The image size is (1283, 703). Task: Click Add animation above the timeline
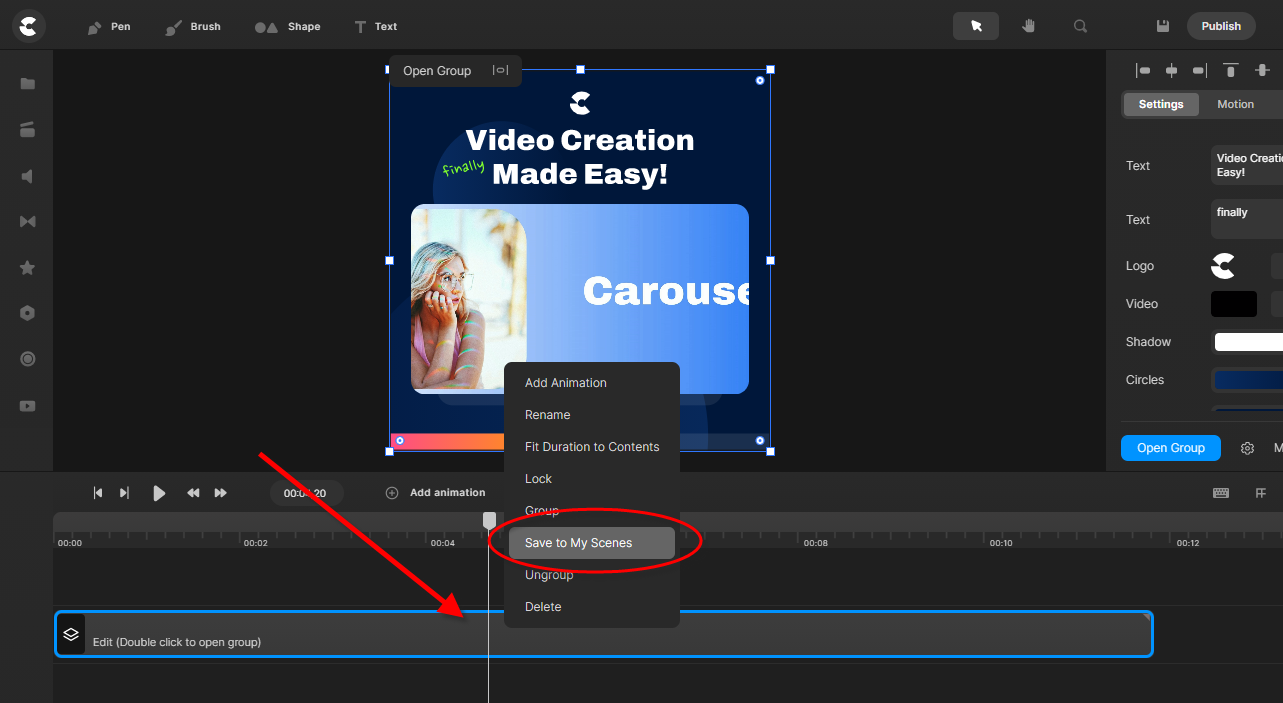click(436, 493)
